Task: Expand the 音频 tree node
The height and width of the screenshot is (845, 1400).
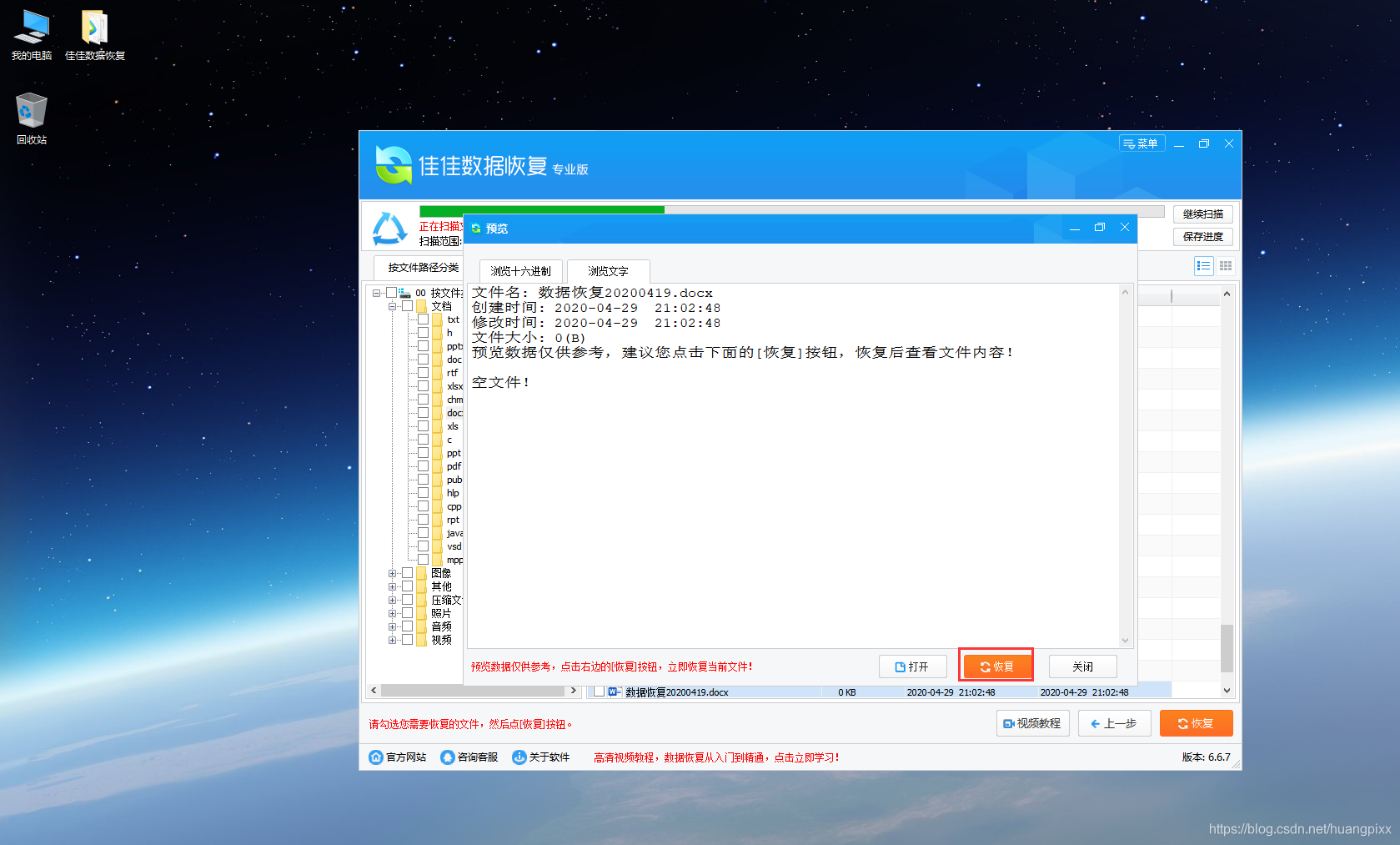Action: [392, 626]
